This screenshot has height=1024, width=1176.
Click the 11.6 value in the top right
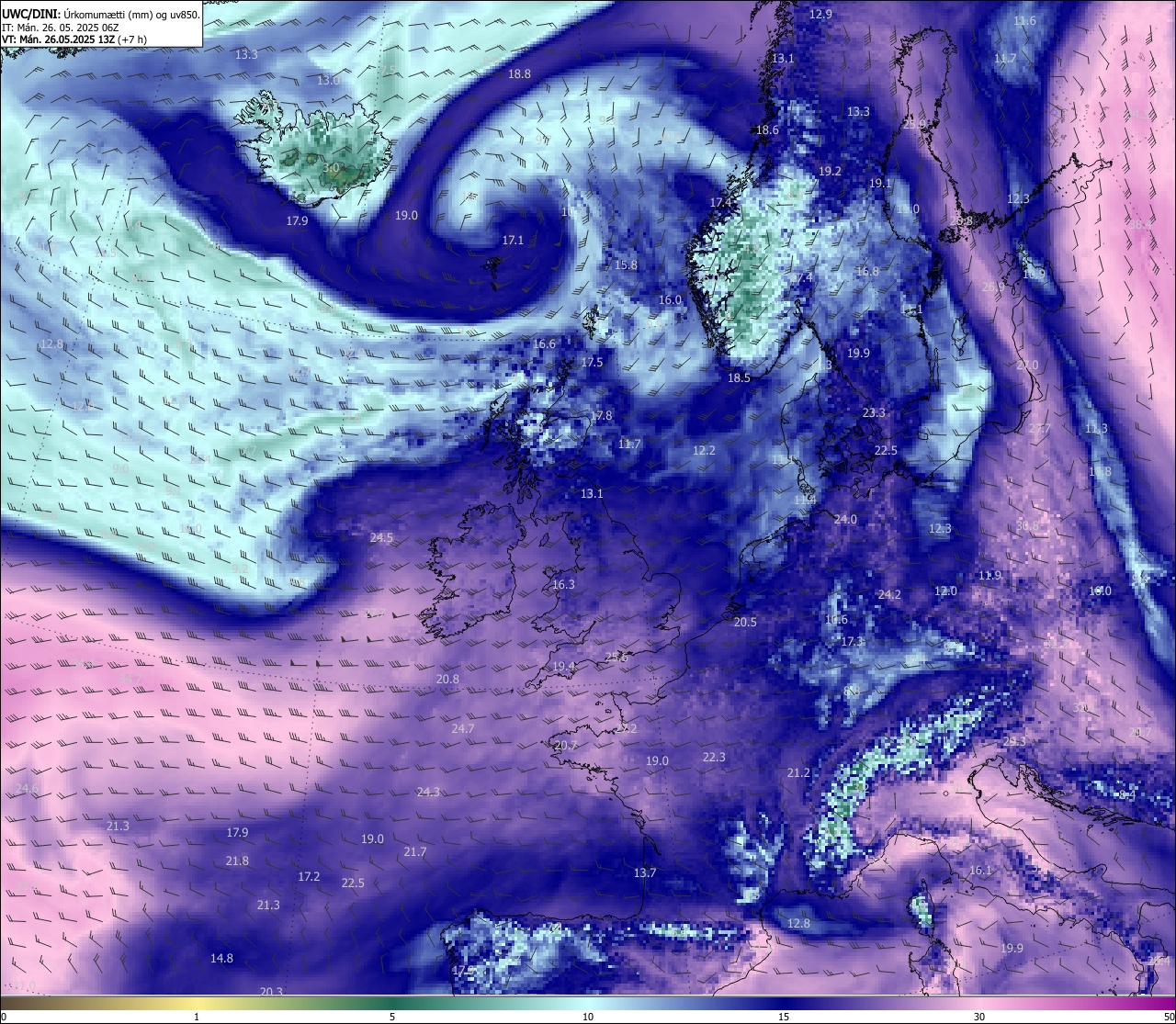tap(1024, 21)
